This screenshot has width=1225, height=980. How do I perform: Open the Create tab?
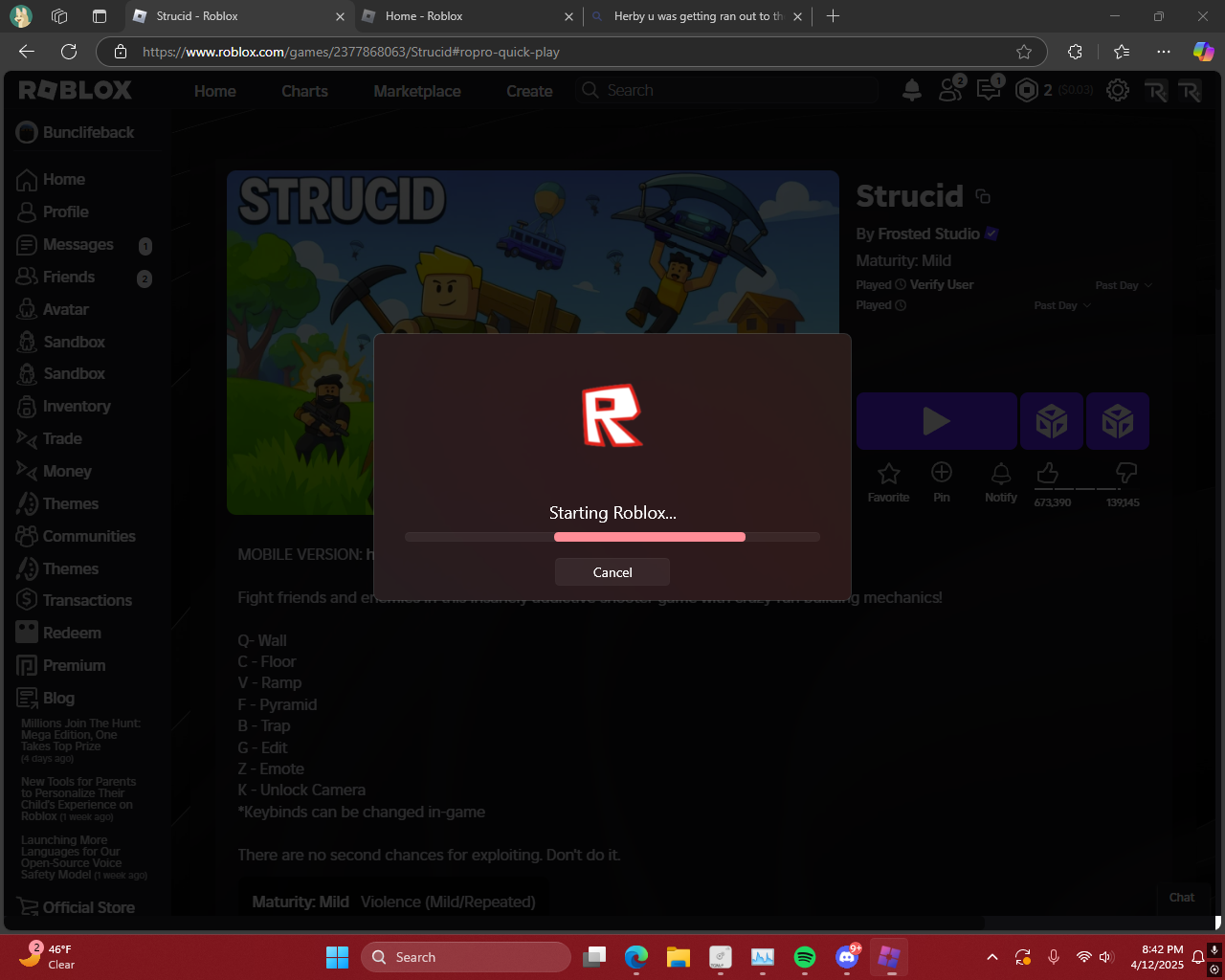pyautogui.click(x=529, y=91)
